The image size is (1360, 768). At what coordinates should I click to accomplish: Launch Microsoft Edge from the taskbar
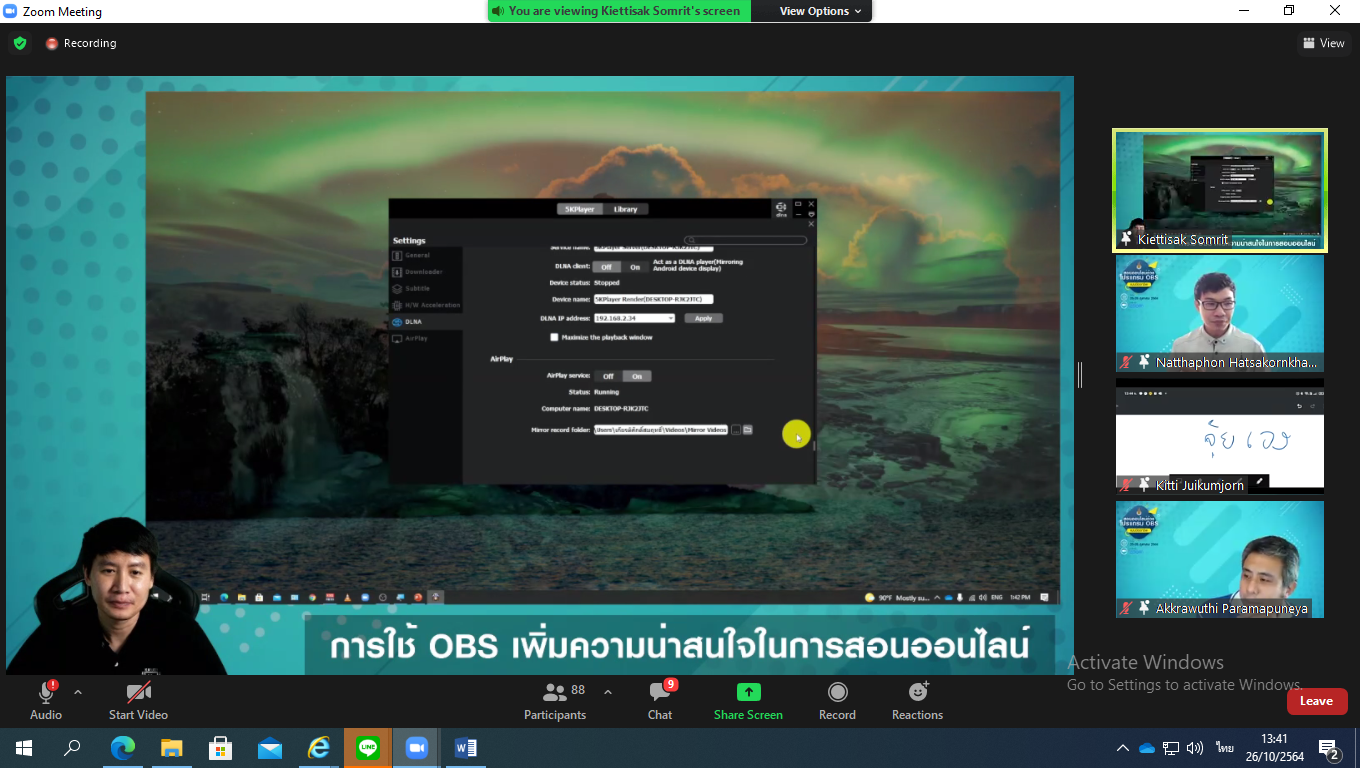pyautogui.click(x=122, y=748)
